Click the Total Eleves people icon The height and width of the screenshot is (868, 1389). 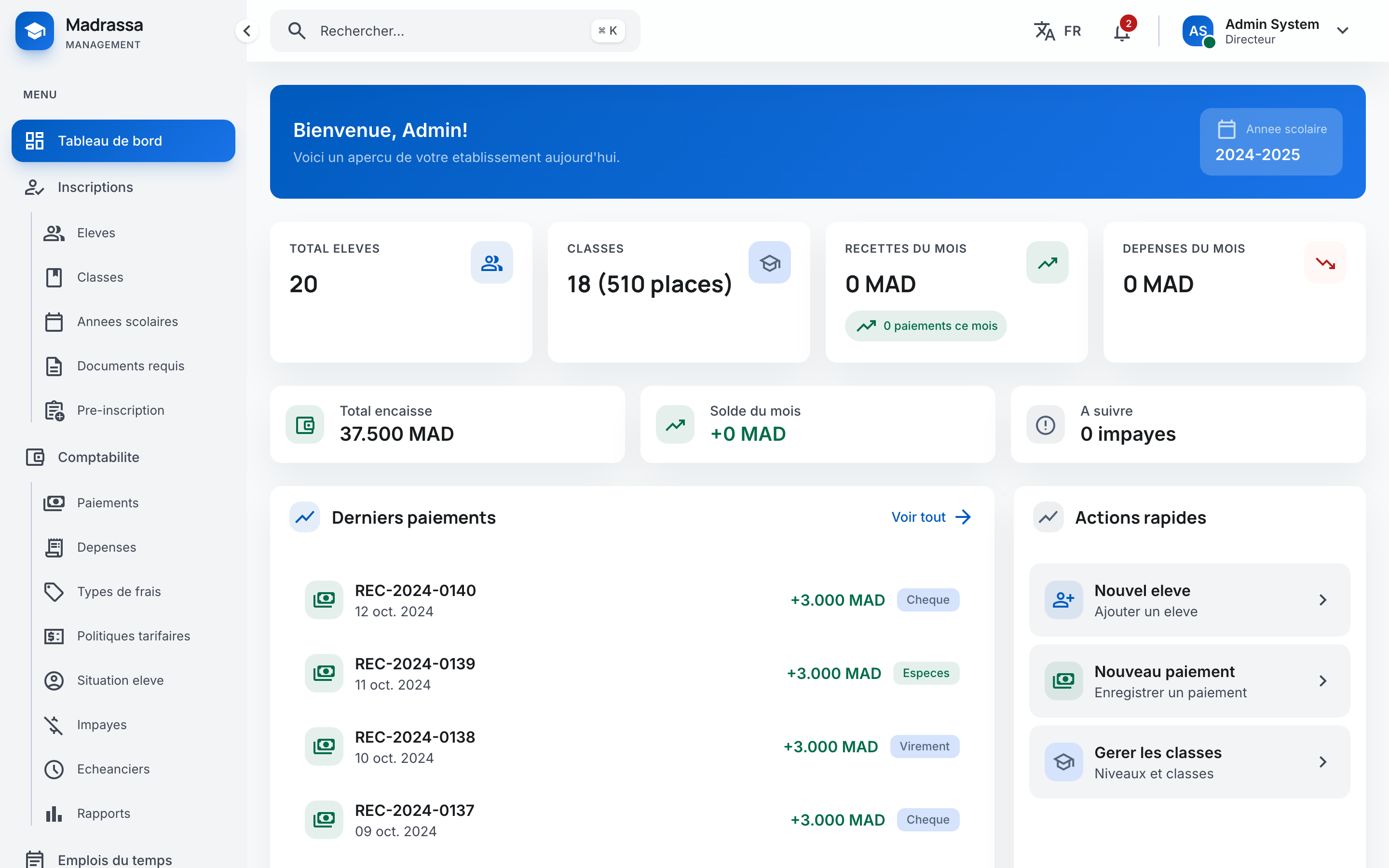(x=491, y=263)
